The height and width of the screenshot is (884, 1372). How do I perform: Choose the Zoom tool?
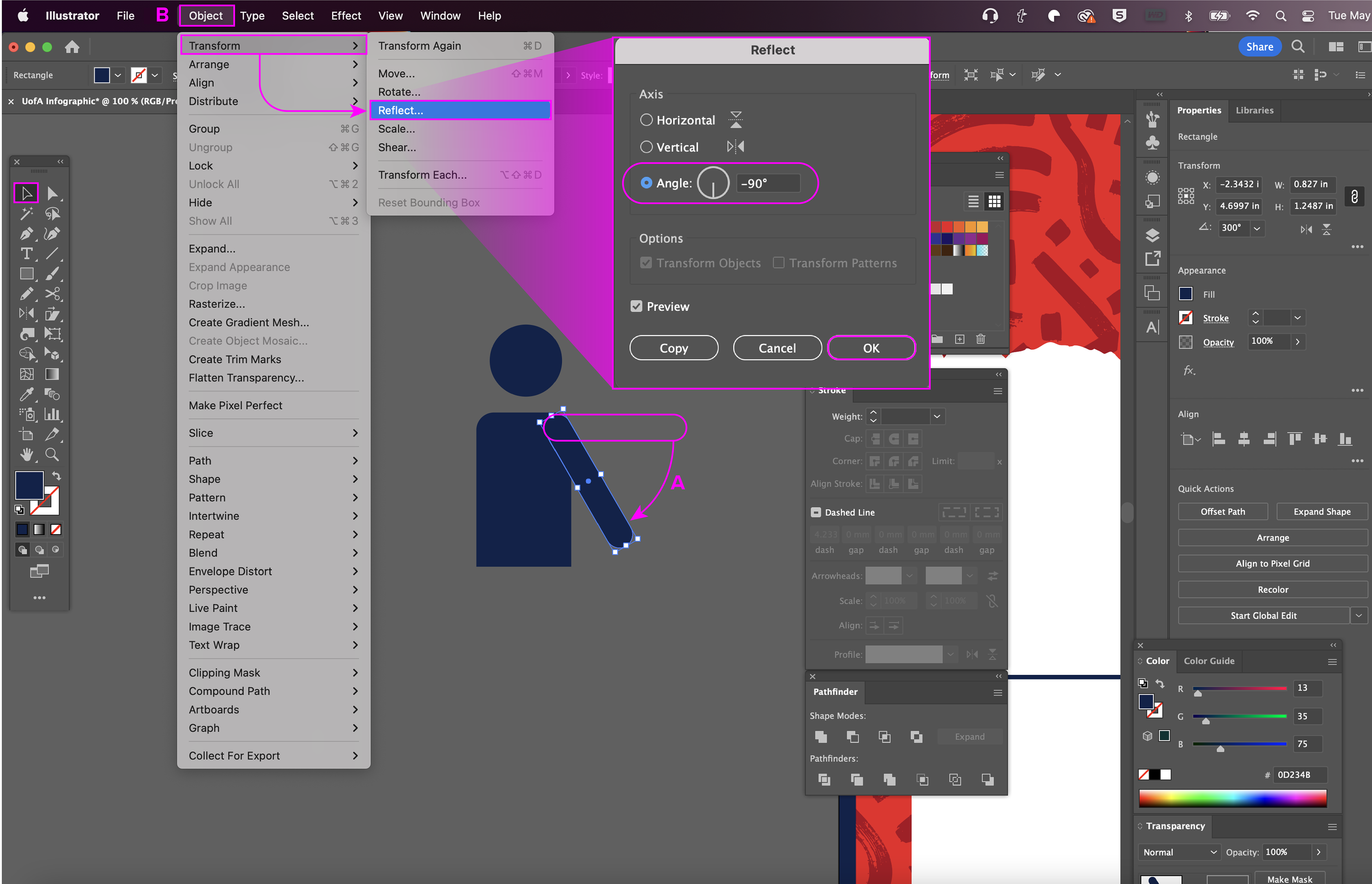[x=52, y=455]
